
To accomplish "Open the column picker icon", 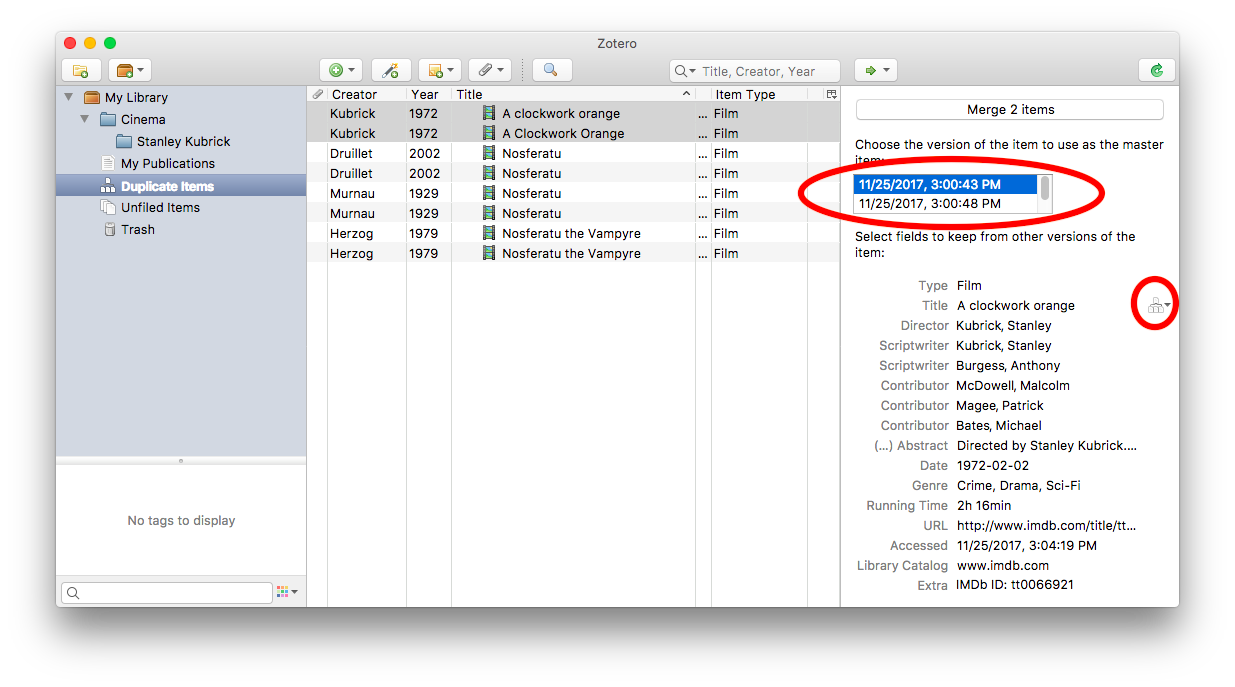I will coord(830,94).
